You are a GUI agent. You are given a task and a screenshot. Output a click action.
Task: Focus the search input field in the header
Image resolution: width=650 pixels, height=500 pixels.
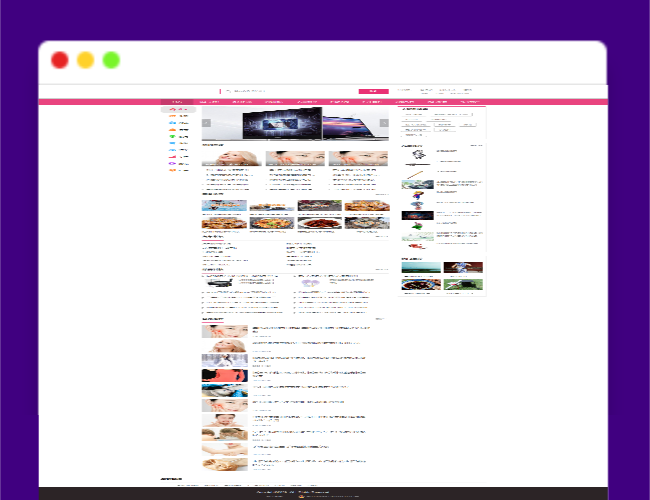pos(288,91)
